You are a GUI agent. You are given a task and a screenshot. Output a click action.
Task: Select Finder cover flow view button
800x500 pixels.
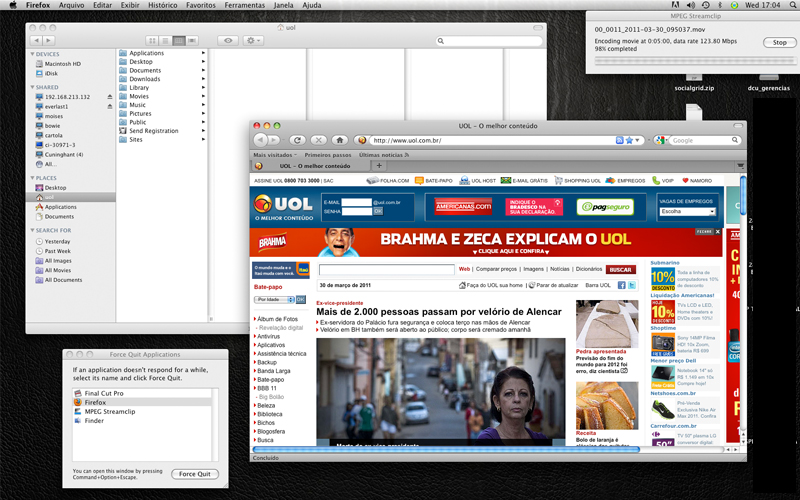(x=192, y=40)
